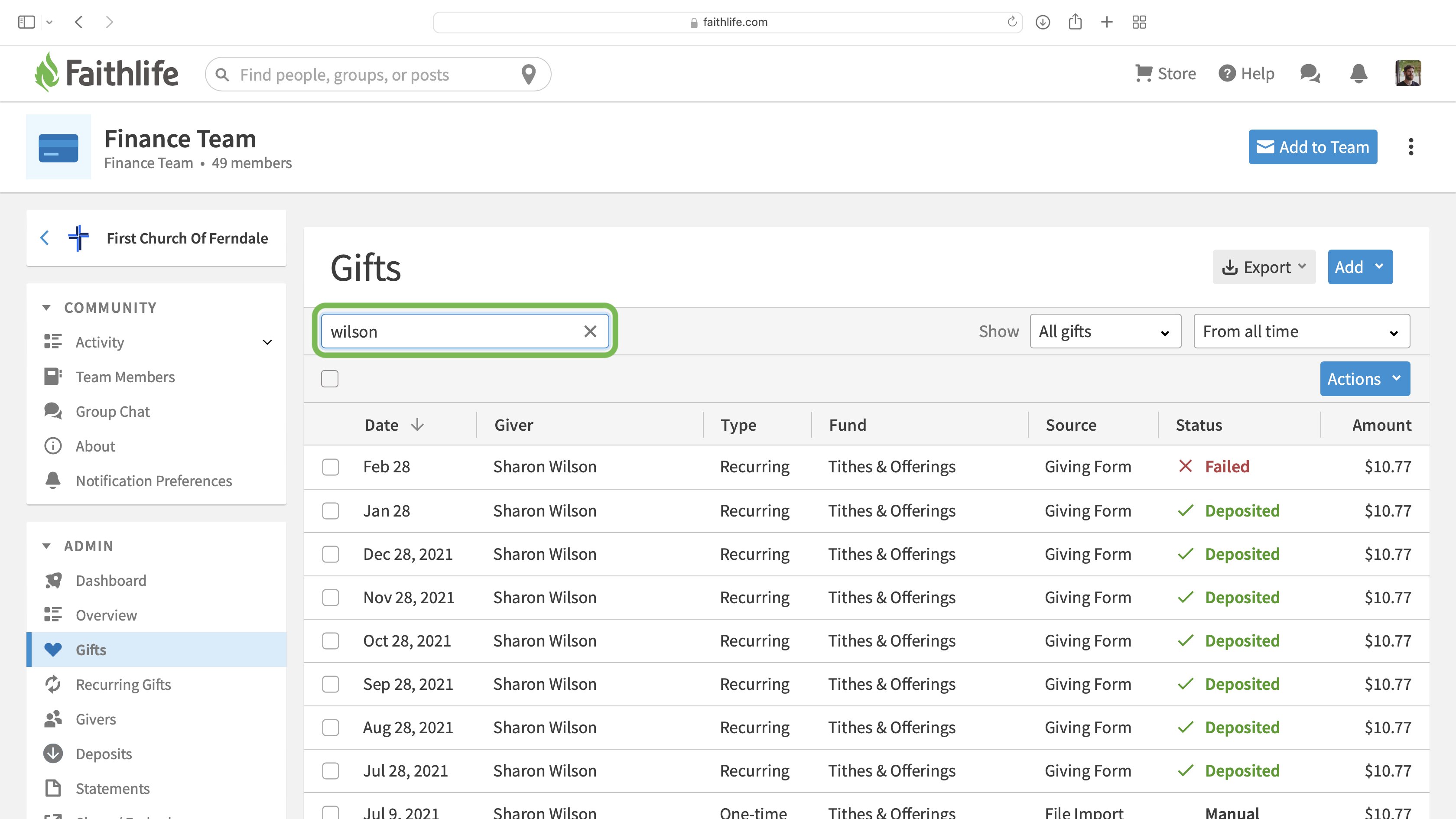Open Team Members in sidebar
1456x819 pixels.
coord(125,377)
